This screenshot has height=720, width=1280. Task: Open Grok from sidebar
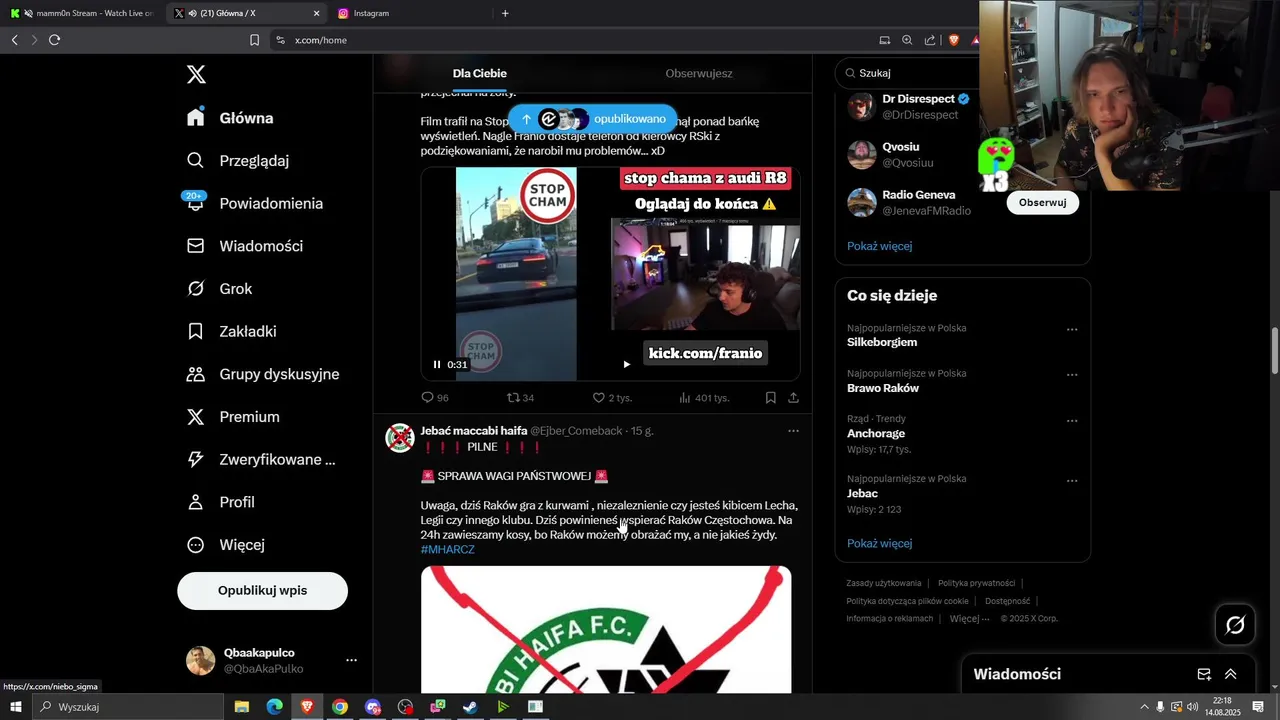(220, 289)
